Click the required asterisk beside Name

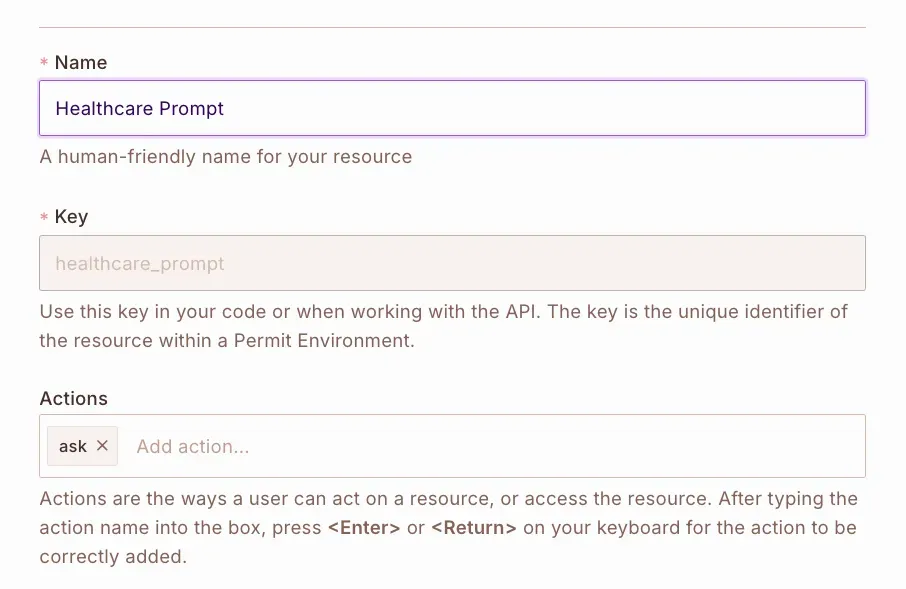44,62
